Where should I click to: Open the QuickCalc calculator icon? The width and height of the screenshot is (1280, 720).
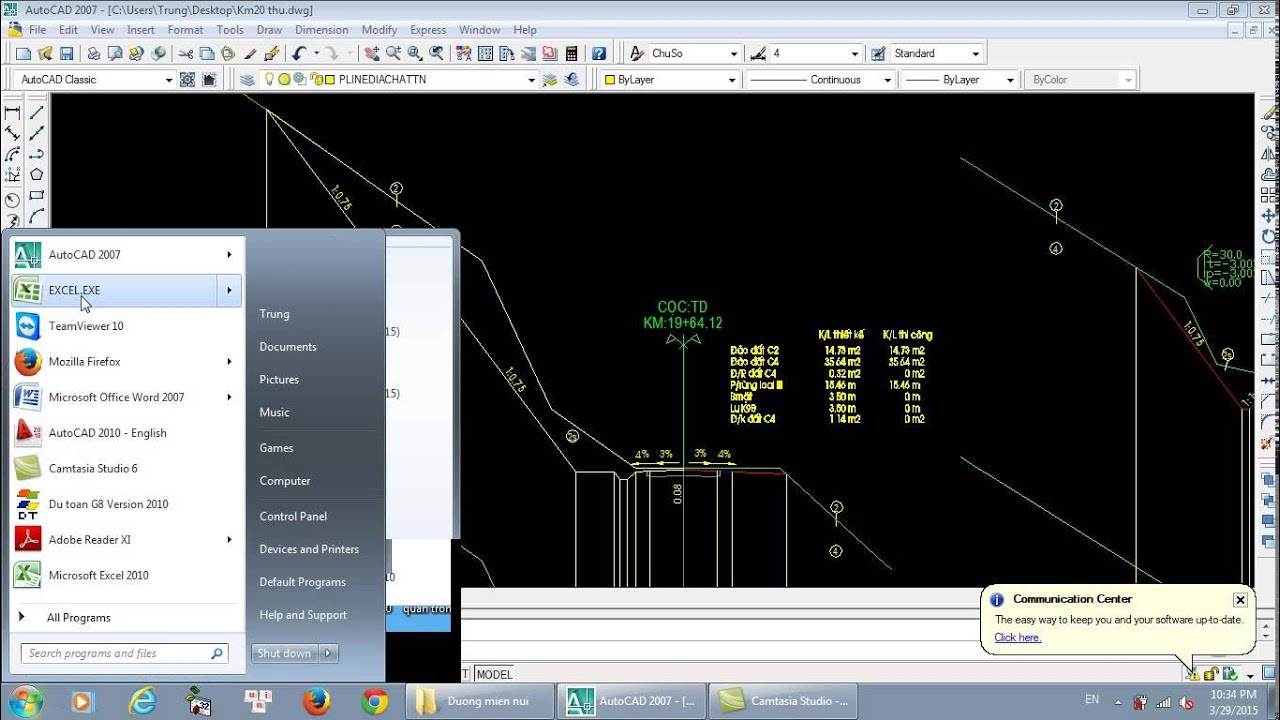(572, 54)
